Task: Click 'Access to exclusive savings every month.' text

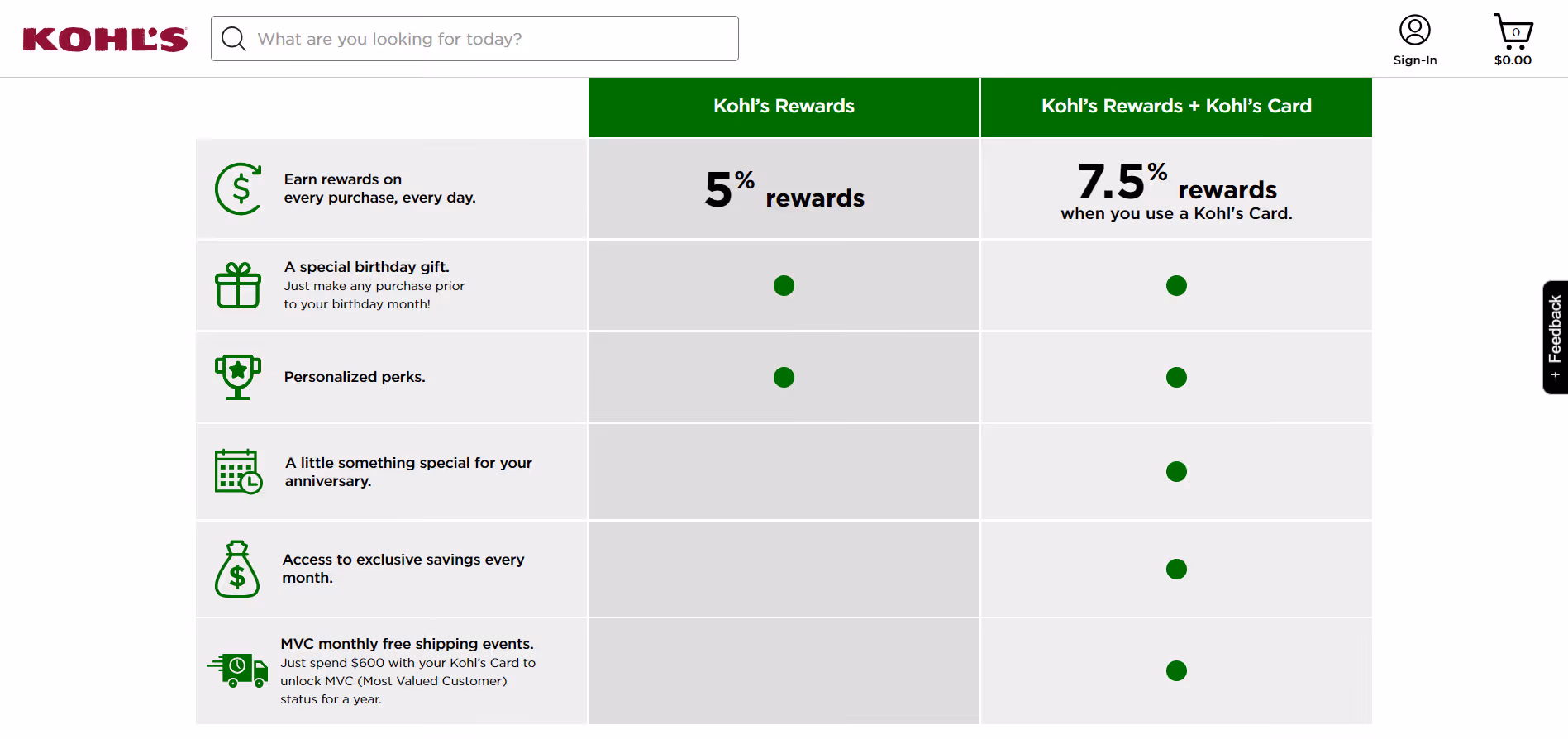Action: (403, 569)
